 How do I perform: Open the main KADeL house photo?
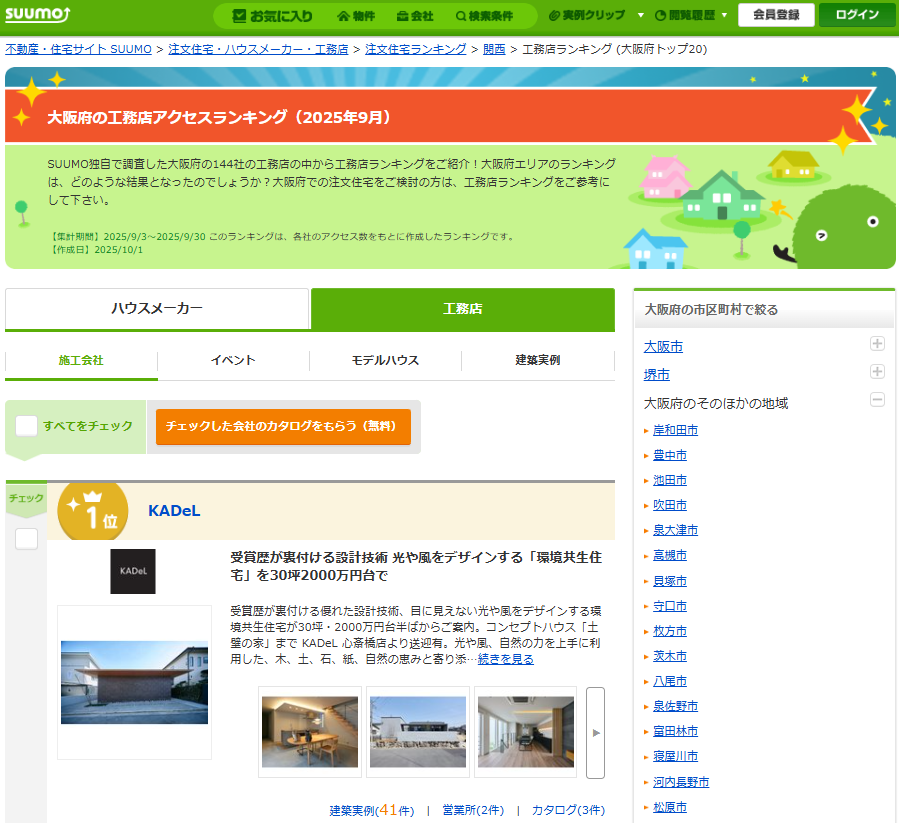[x=134, y=682]
